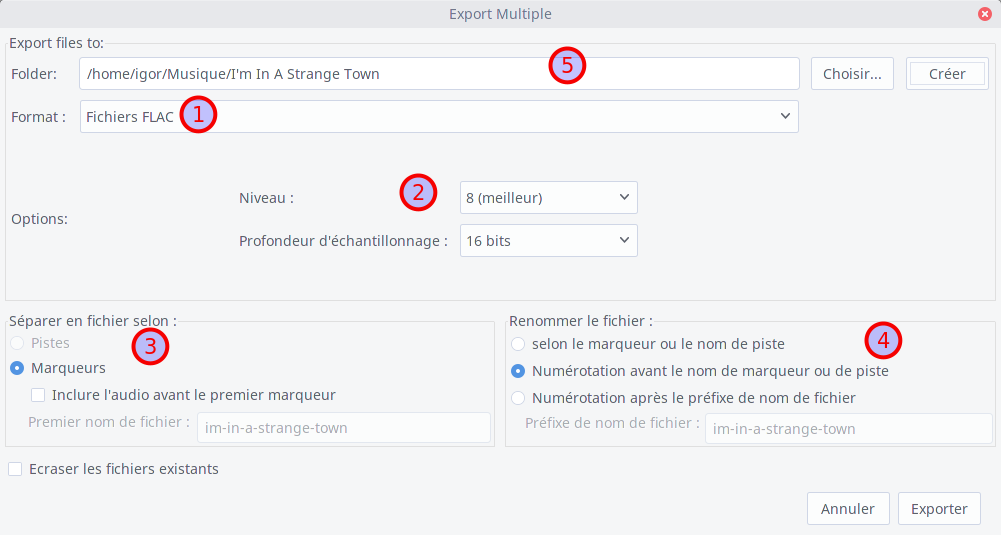Click the 'Export files to:' label

(x=56, y=43)
